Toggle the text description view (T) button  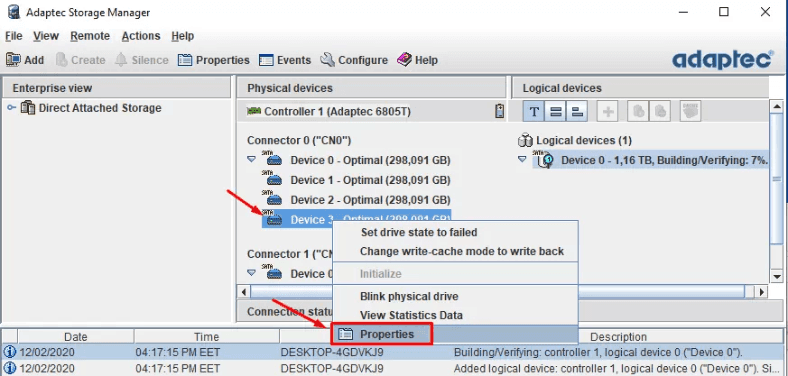534,111
